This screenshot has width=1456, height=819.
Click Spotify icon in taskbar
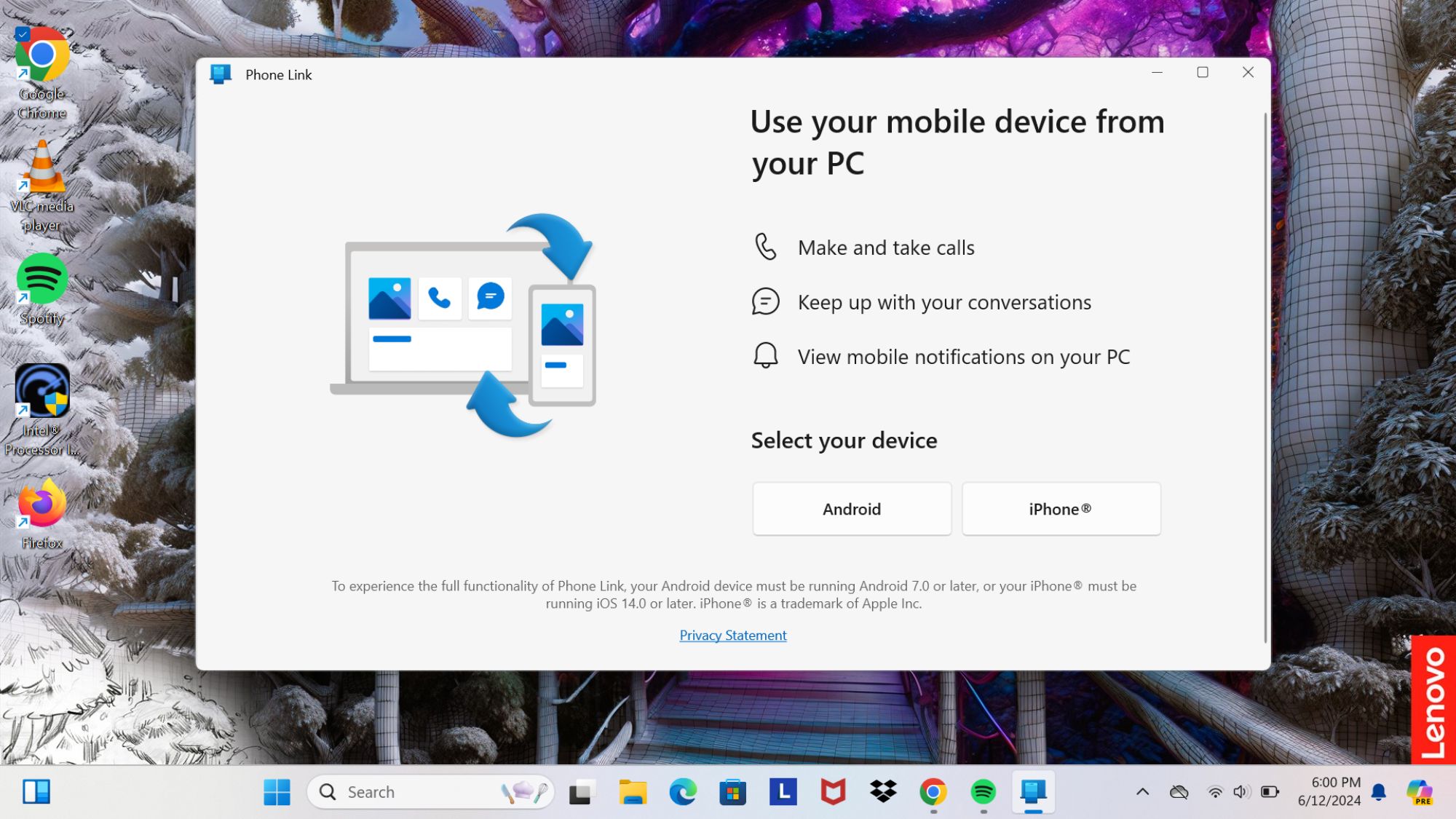(983, 792)
